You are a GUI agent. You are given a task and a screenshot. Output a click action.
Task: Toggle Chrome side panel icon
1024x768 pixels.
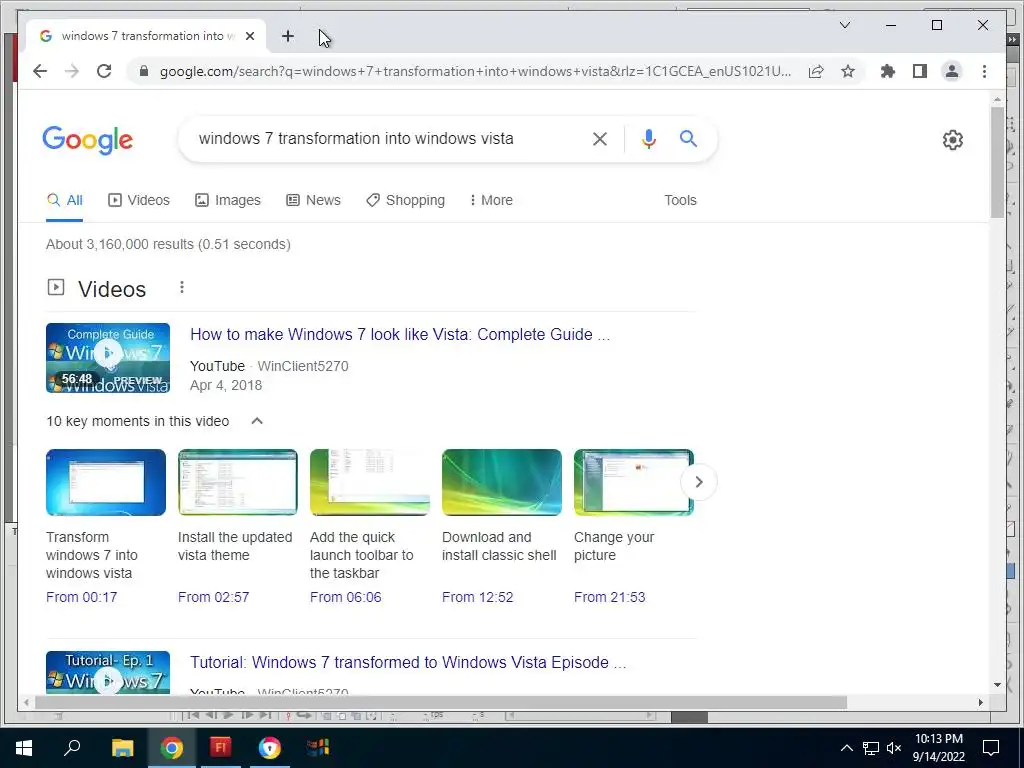coord(920,71)
